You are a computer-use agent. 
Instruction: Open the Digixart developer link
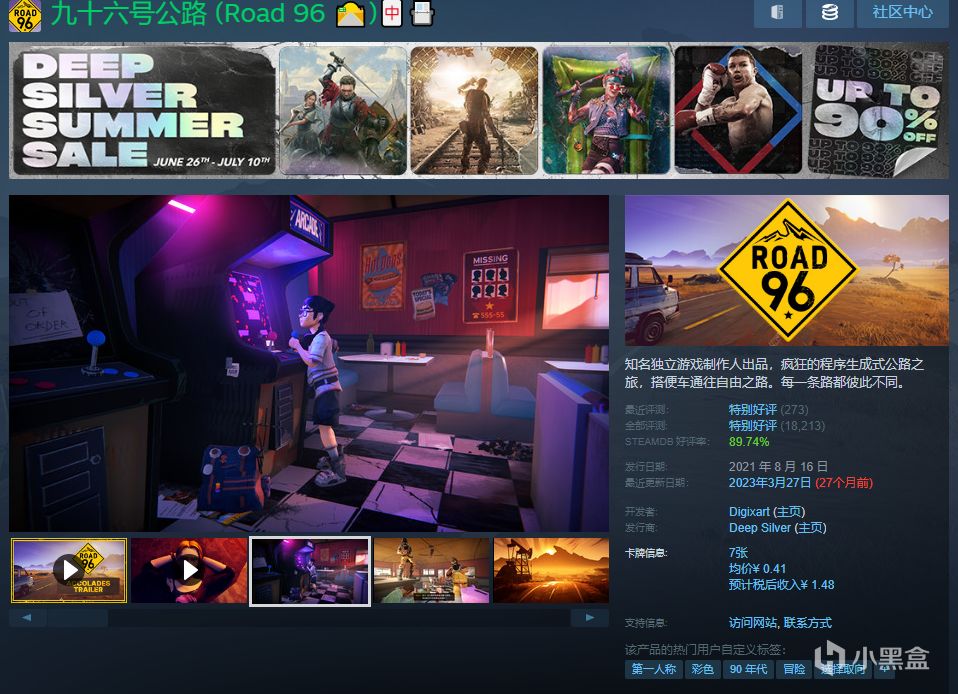748,512
